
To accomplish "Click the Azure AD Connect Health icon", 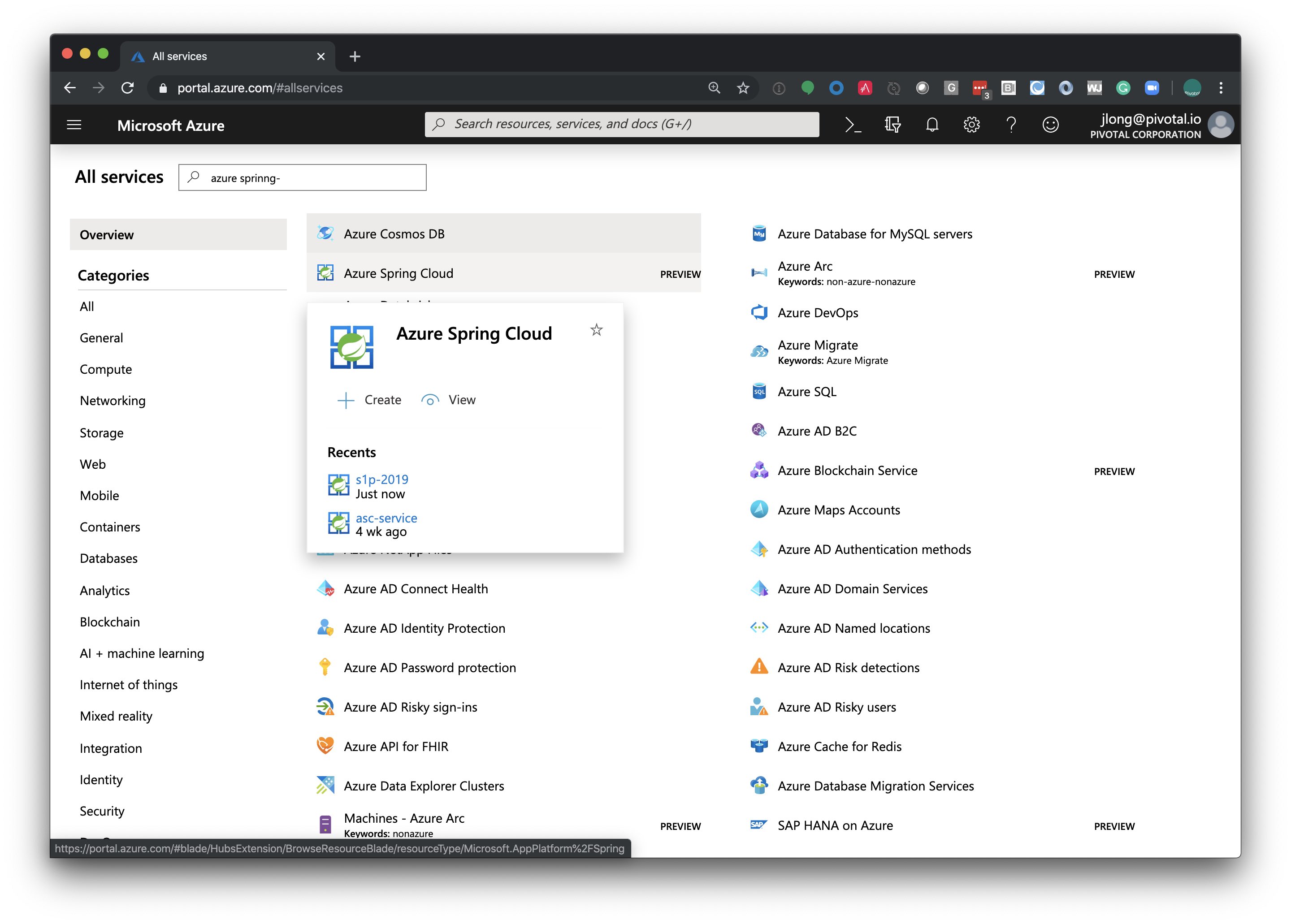I will (325, 588).
